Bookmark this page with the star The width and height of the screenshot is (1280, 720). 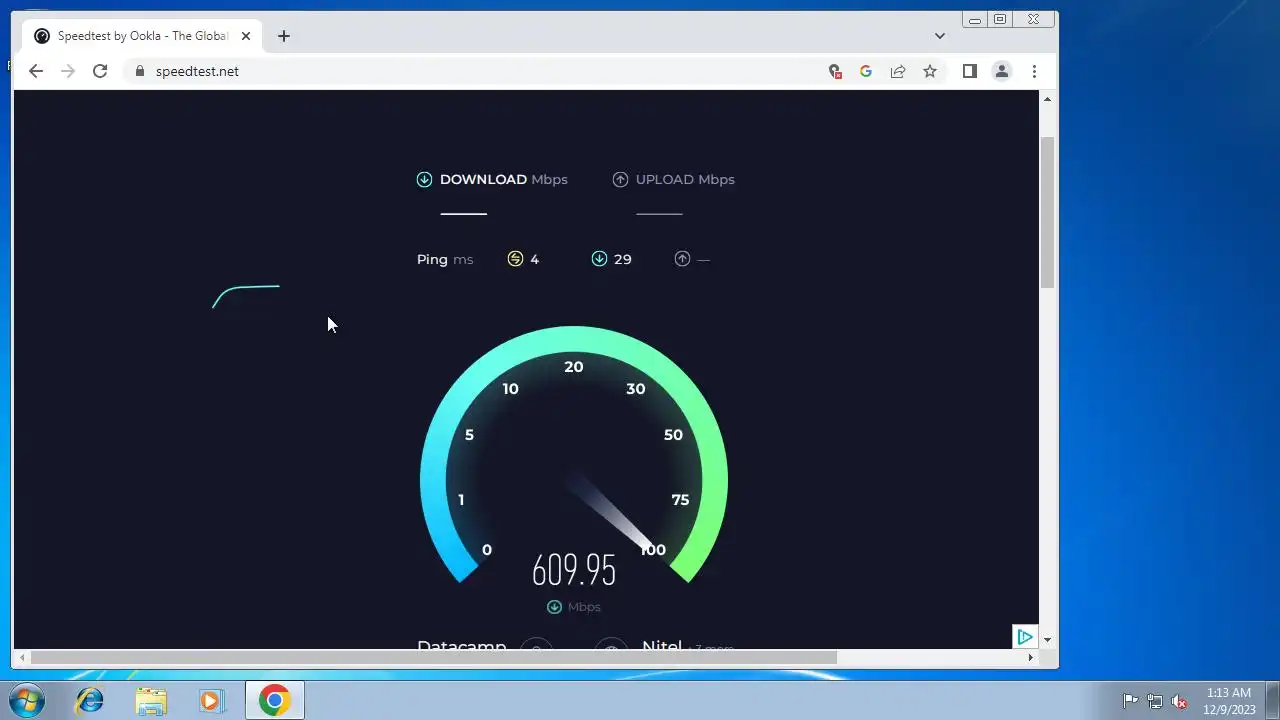930,71
